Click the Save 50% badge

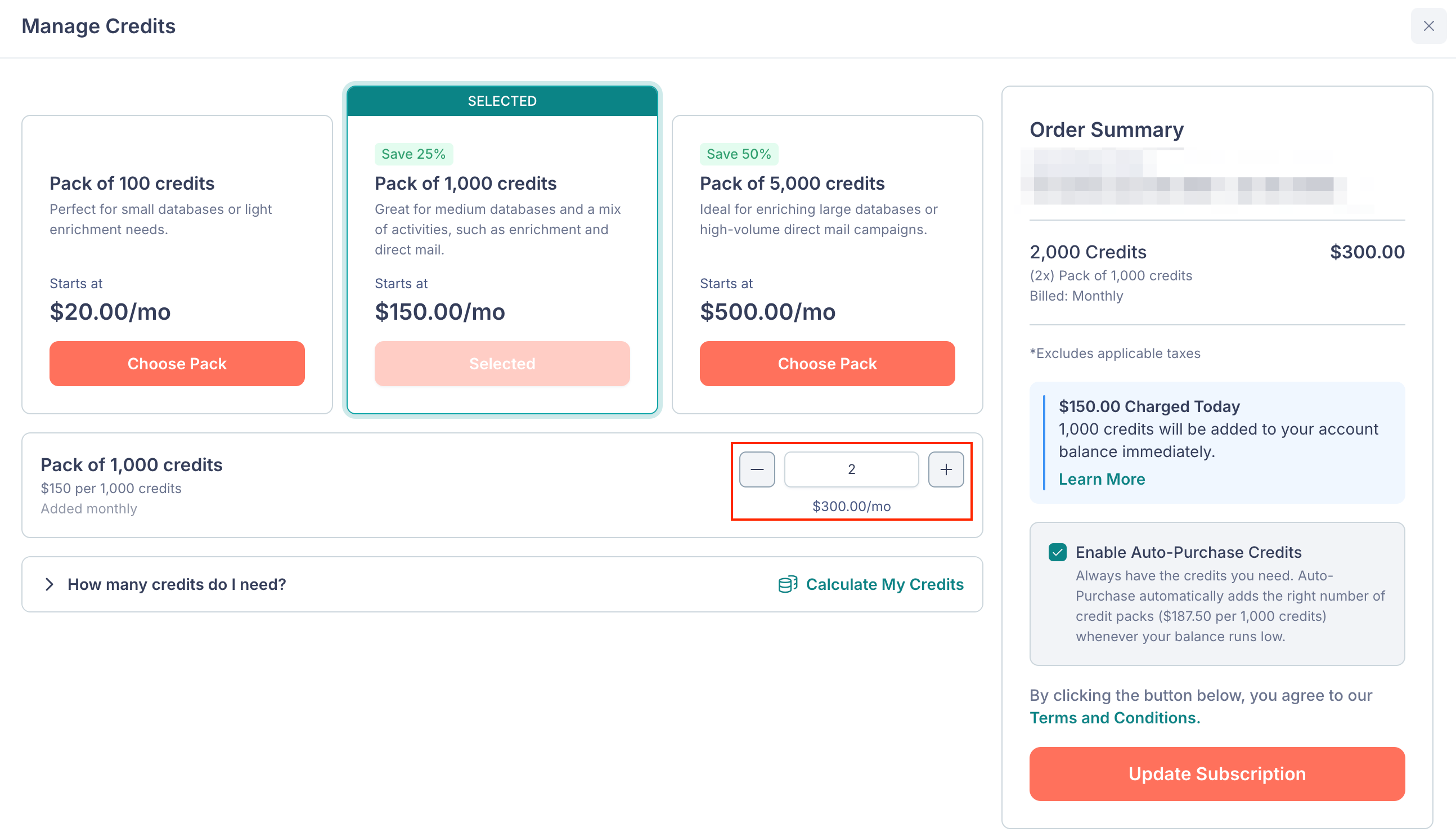click(x=739, y=154)
